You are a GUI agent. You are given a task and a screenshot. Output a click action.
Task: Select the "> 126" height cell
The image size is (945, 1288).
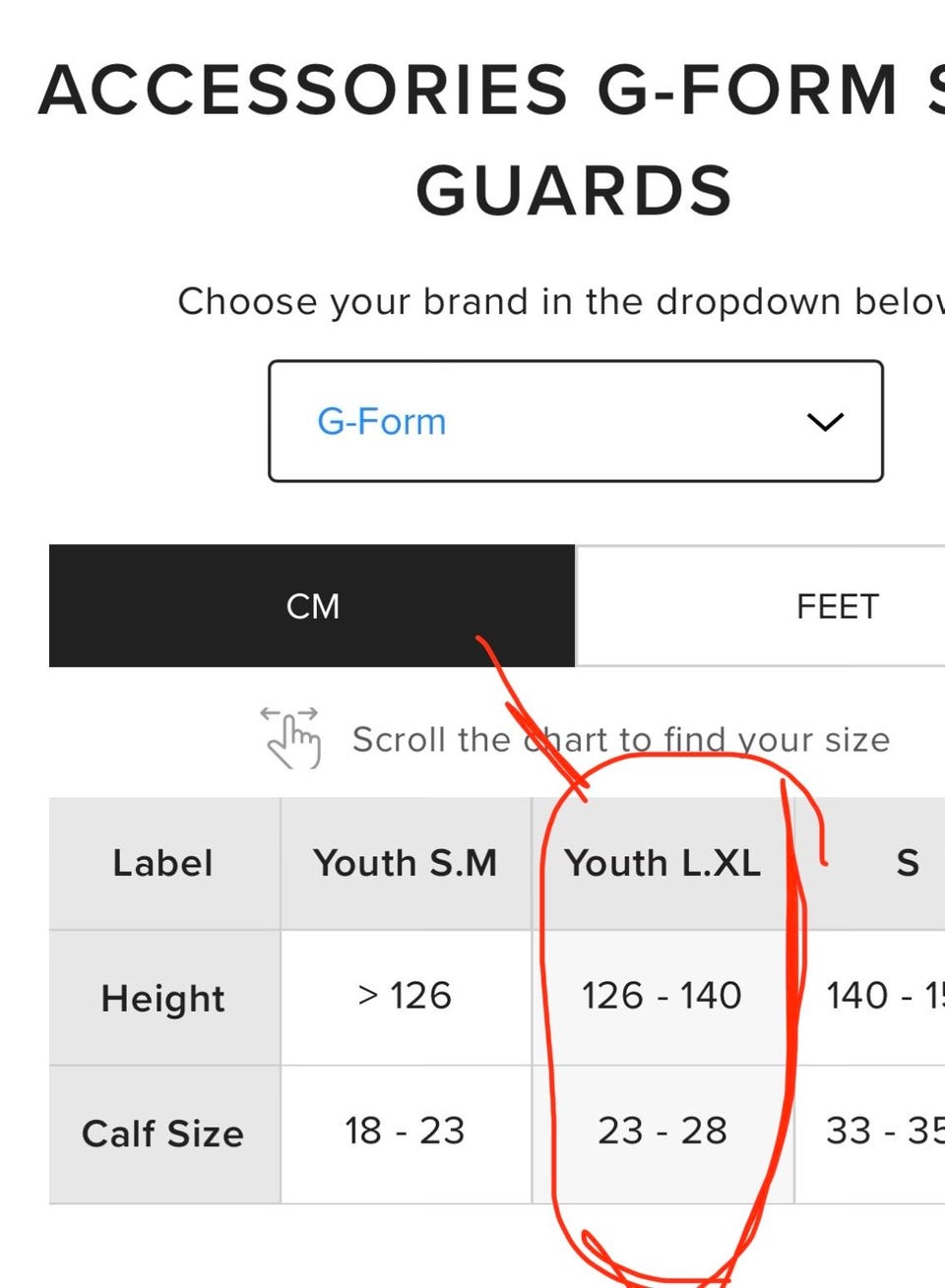pyautogui.click(x=406, y=996)
